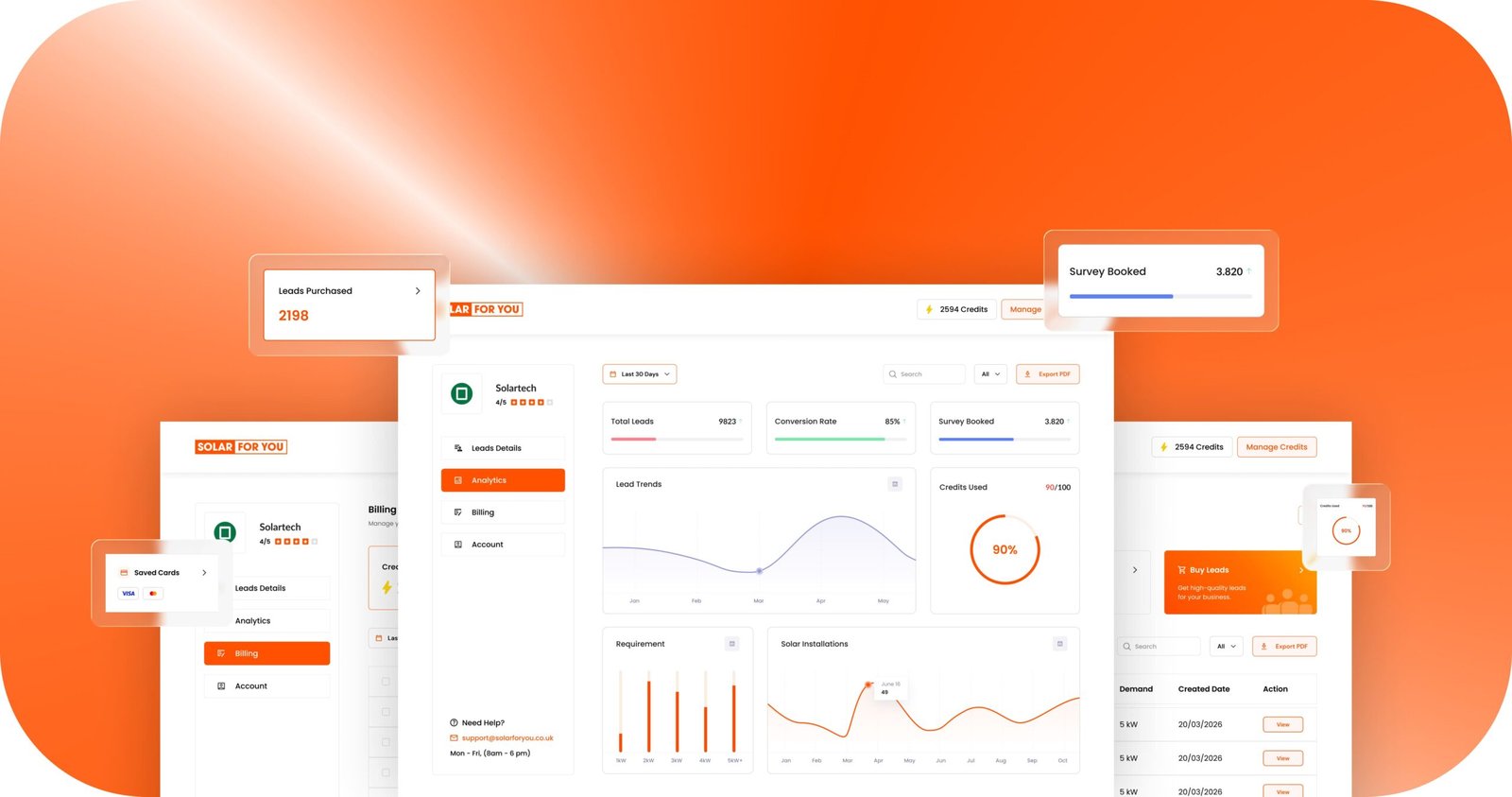This screenshot has height=797, width=1512.
Task: Click the Need Help question mark icon
Action: pos(454,722)
